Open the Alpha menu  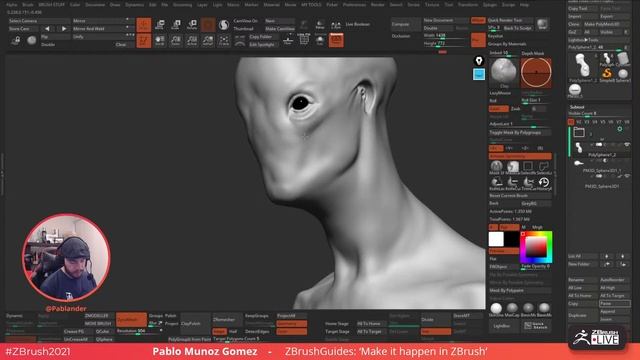coord(11,5)
